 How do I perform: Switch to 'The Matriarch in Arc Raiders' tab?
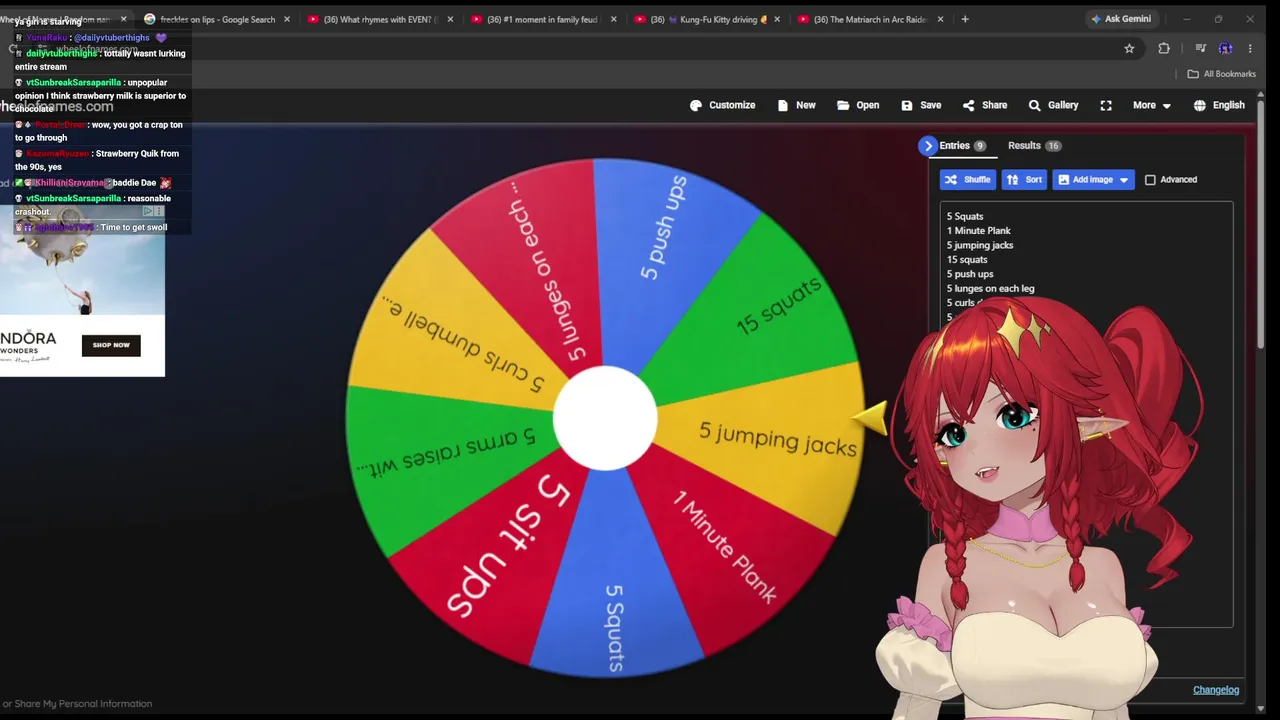870,19
